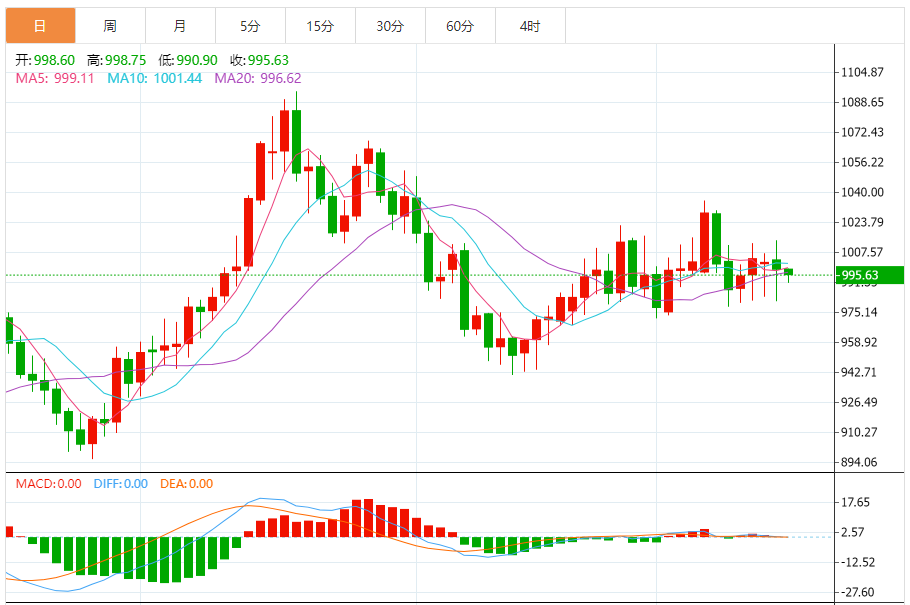Click the tallest green candle at the peak
This screenshot has height=605, width=910.
tap(297, 142)
